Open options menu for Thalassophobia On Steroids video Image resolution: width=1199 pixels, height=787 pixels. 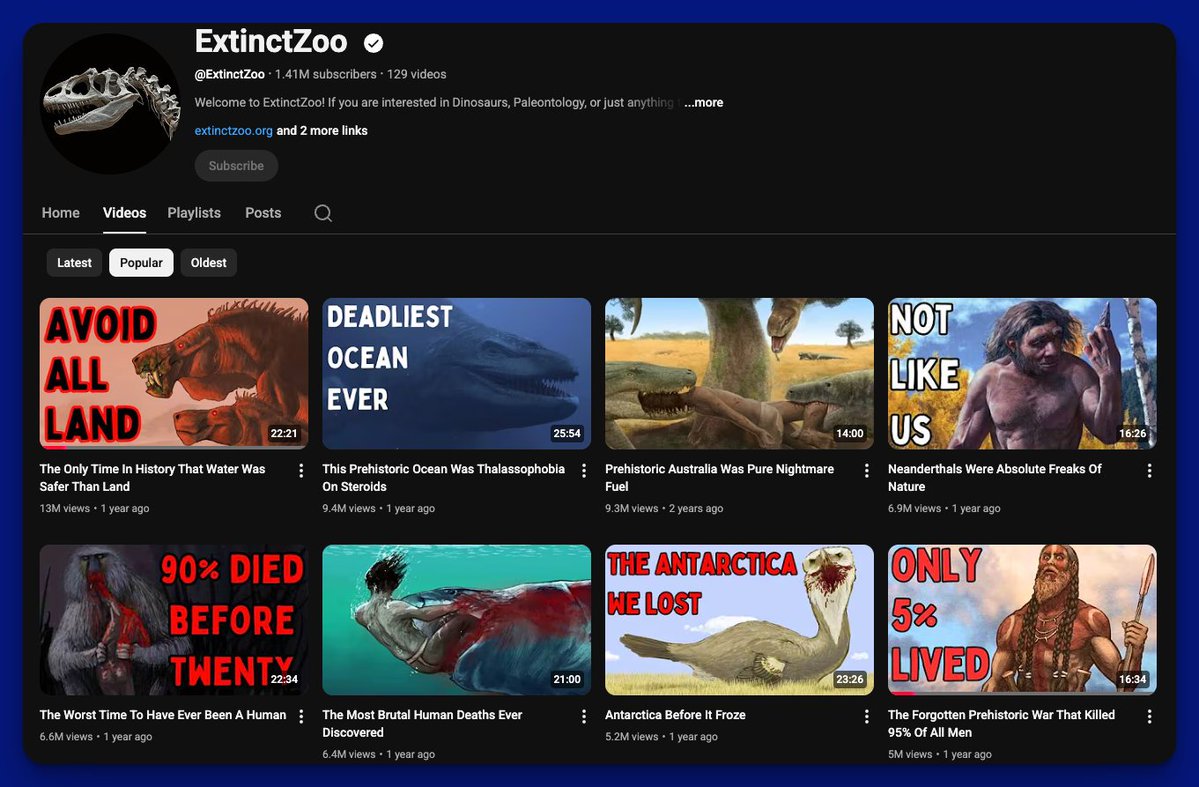(583, 470)
